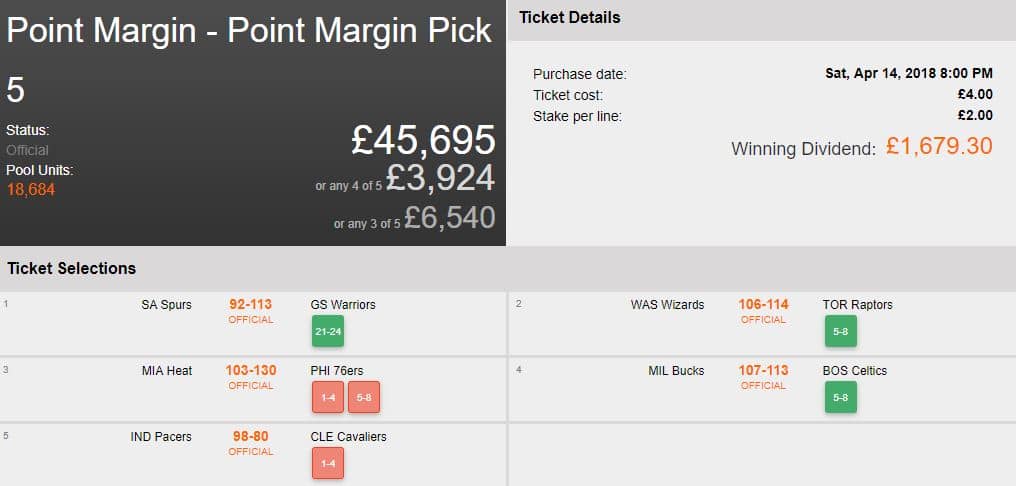Click the Ticket Selections header
This screenshot has width=1016, height=486.
click(x=72, y=268)
